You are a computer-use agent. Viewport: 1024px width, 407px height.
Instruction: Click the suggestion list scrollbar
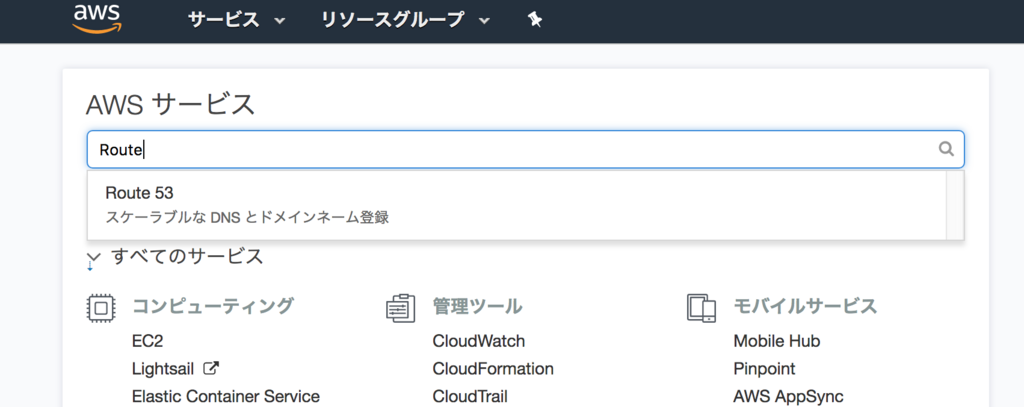click(955, 205)
